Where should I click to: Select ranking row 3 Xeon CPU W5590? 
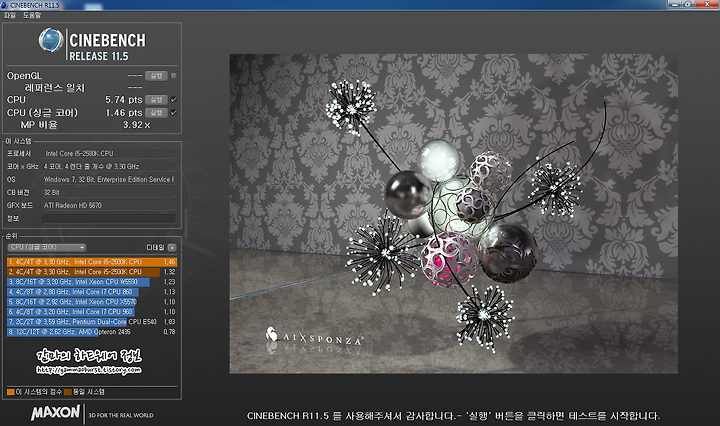pos(92,282)
